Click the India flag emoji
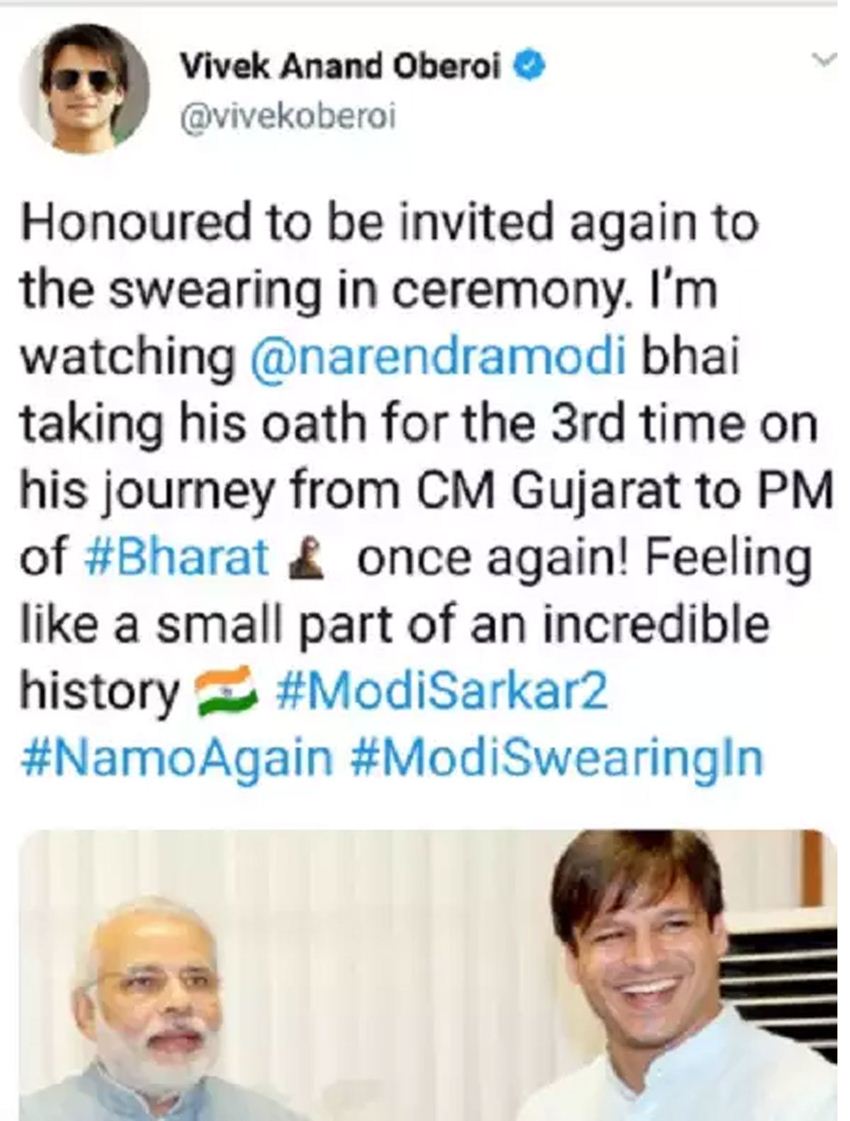The height and width of the screenshot is (1121, 850). click(226, 694)
